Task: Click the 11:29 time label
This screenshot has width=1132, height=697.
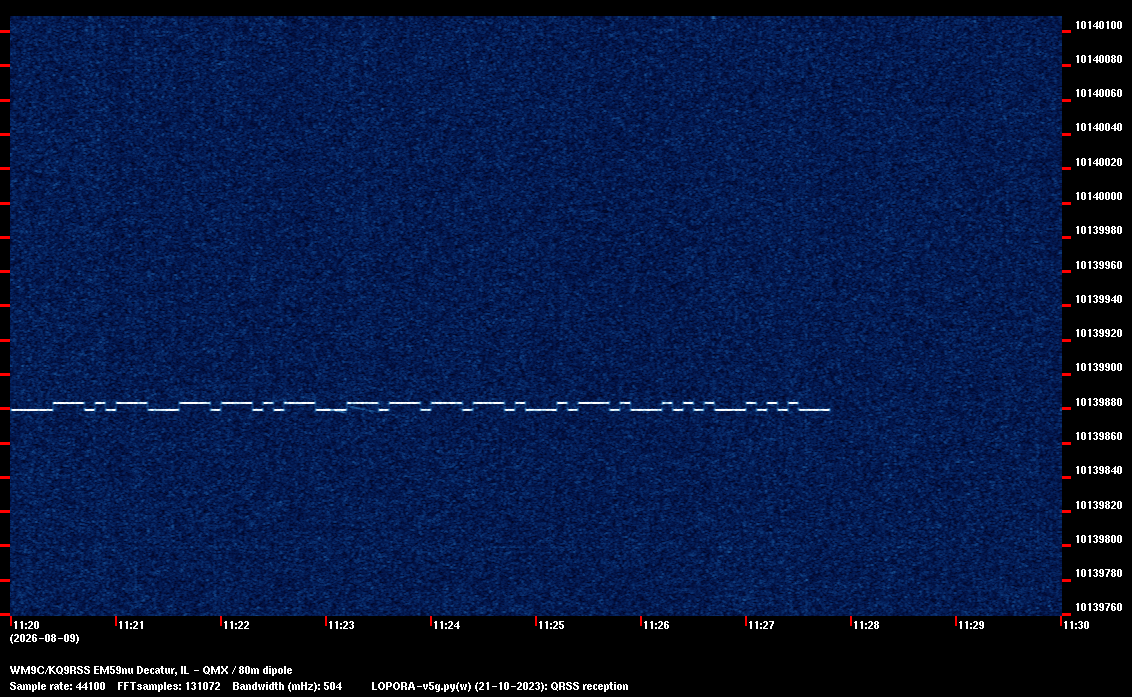Action: pos(971,625)
